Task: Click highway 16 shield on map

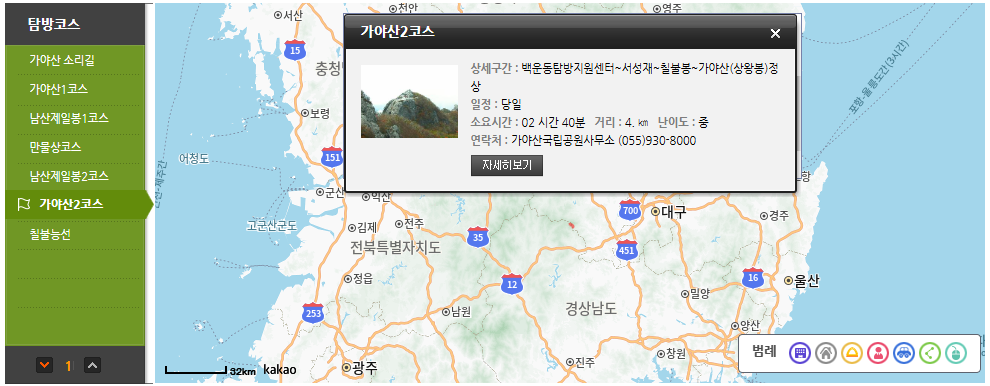Action: click(x=753, y=278)
